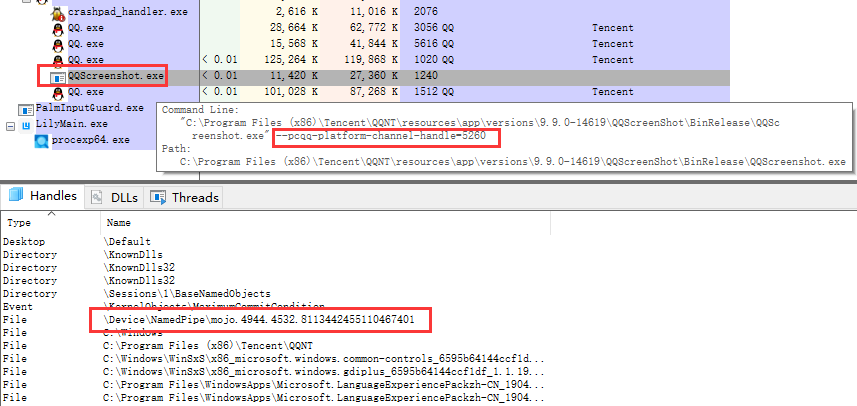Click the 125,264 K private bytes value
The image size is (857, 406).
coord(291,60)
